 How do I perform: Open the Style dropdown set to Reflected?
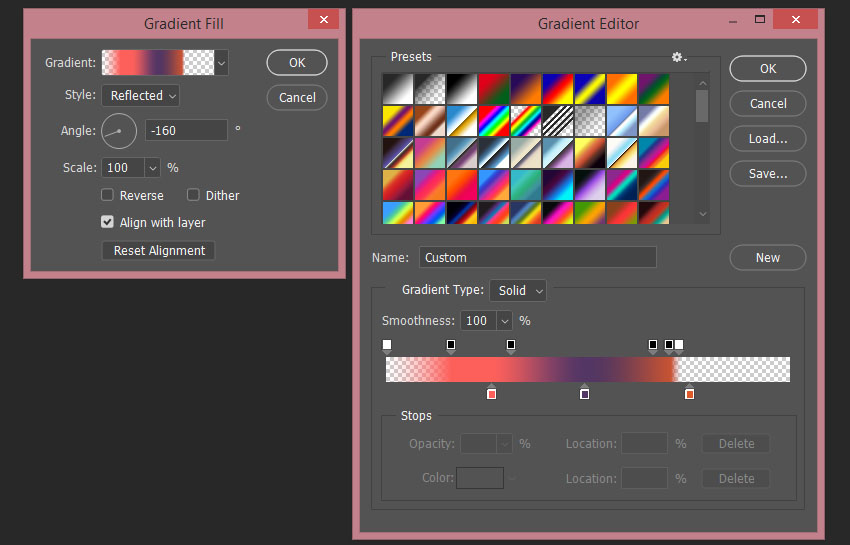[141, 95]
